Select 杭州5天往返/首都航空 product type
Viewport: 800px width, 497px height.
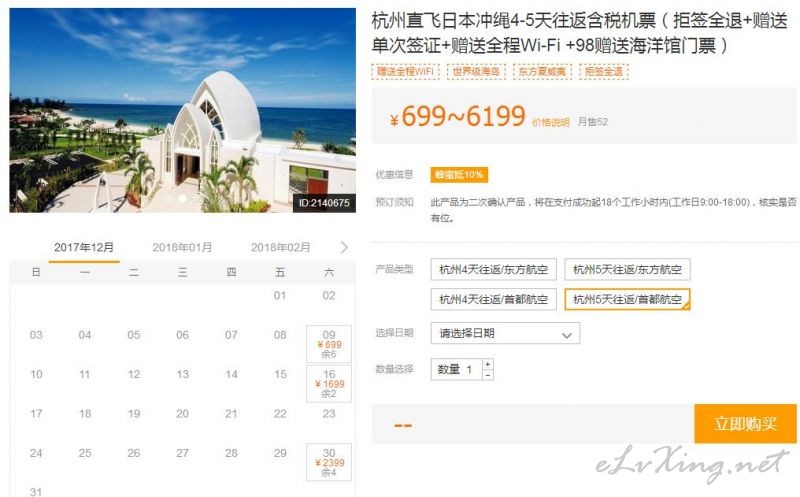point(627,300)
